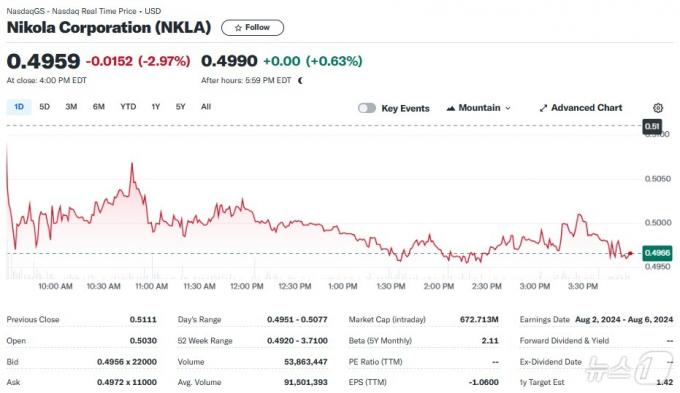
Task: Choose the YTD range tab
Action: point(128,107)
